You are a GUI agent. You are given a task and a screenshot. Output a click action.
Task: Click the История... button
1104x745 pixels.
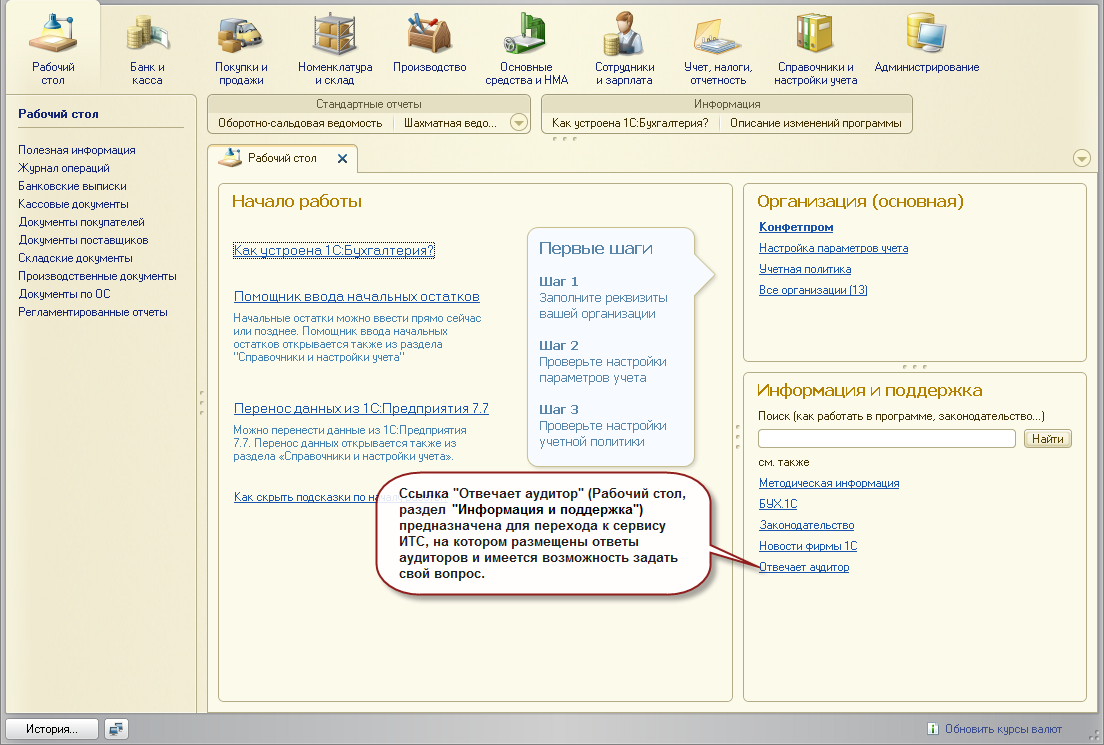click(x=52, y=729)
